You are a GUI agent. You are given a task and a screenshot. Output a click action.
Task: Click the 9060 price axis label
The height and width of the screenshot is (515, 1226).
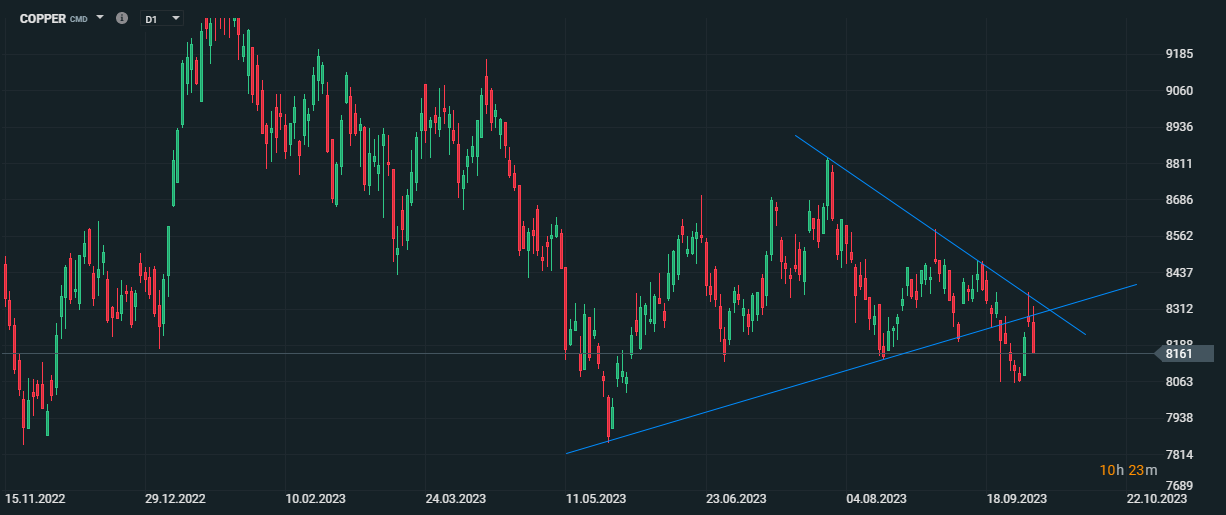click(1180, 91)
